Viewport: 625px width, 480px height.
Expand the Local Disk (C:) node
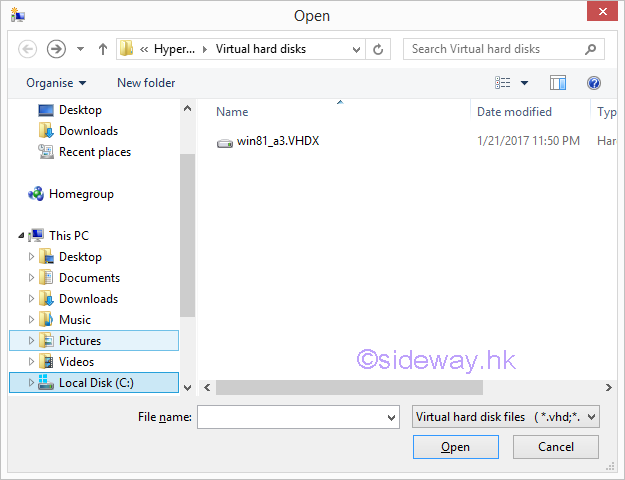(x=32, y=383)
